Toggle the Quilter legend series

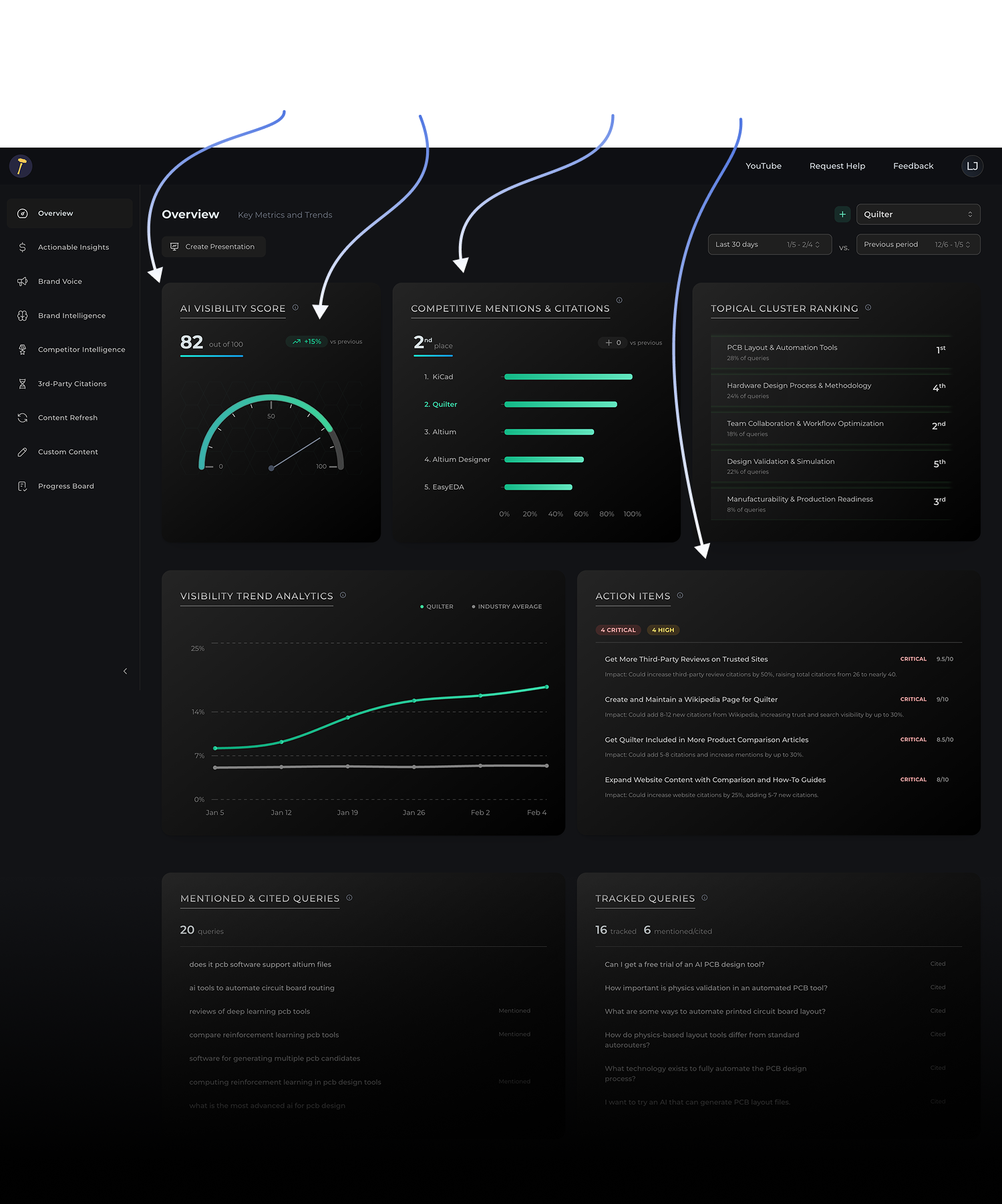[437, 606]
